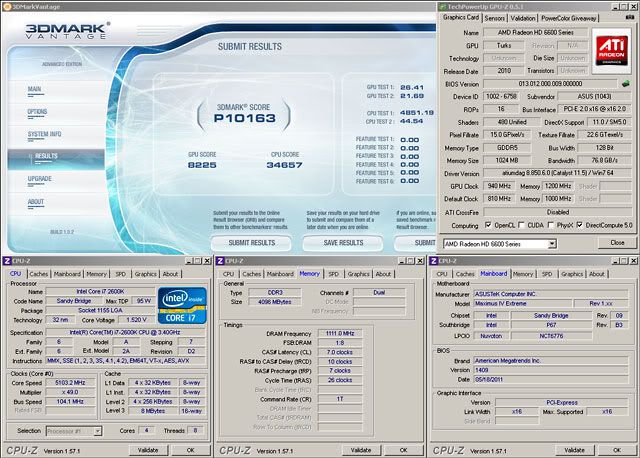Click the GPU-Z window title icon
This screenshot has height=458, width=640.
pos(442,7)
